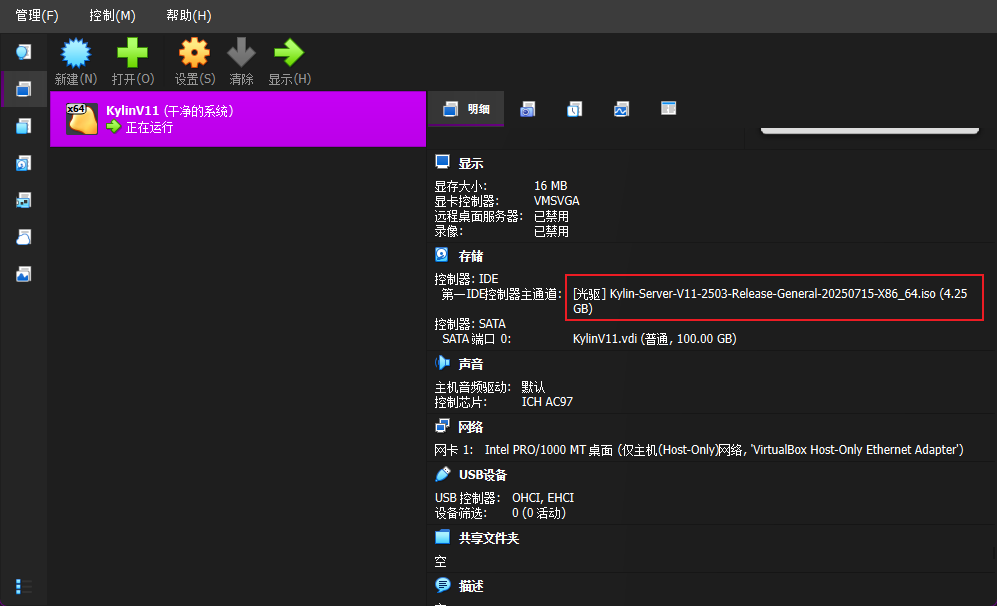Click the 主机音频驱动 label

coord(472,387)
